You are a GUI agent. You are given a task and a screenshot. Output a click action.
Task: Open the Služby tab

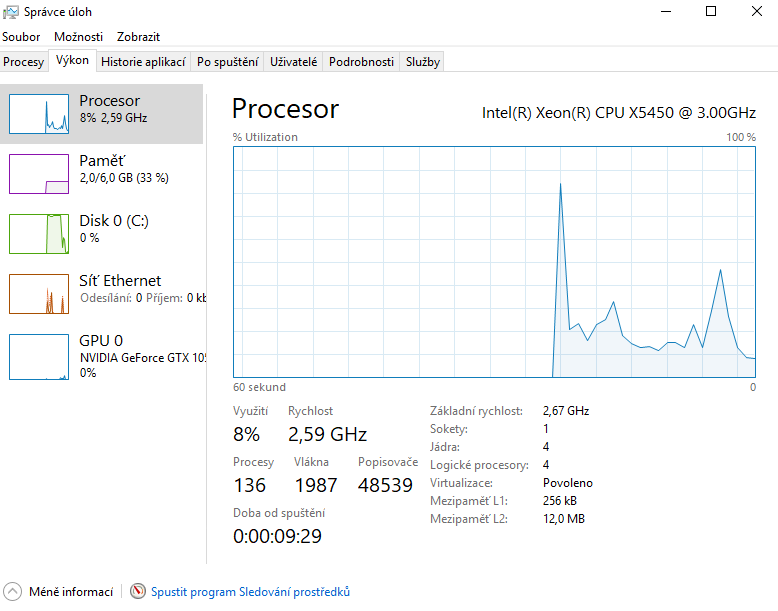coord(422,62)
